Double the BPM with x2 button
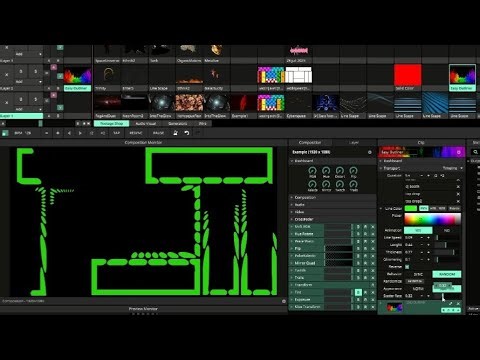 tap(103, 133)
